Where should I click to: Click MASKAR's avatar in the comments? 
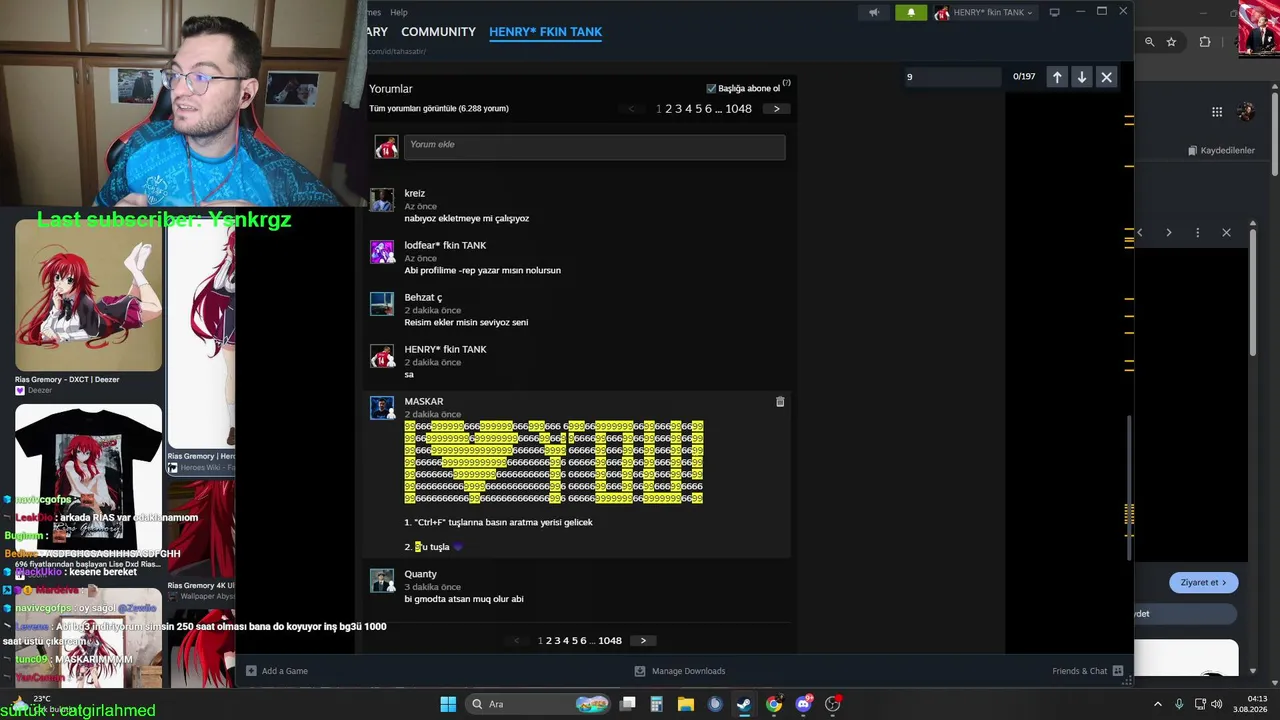382,408
